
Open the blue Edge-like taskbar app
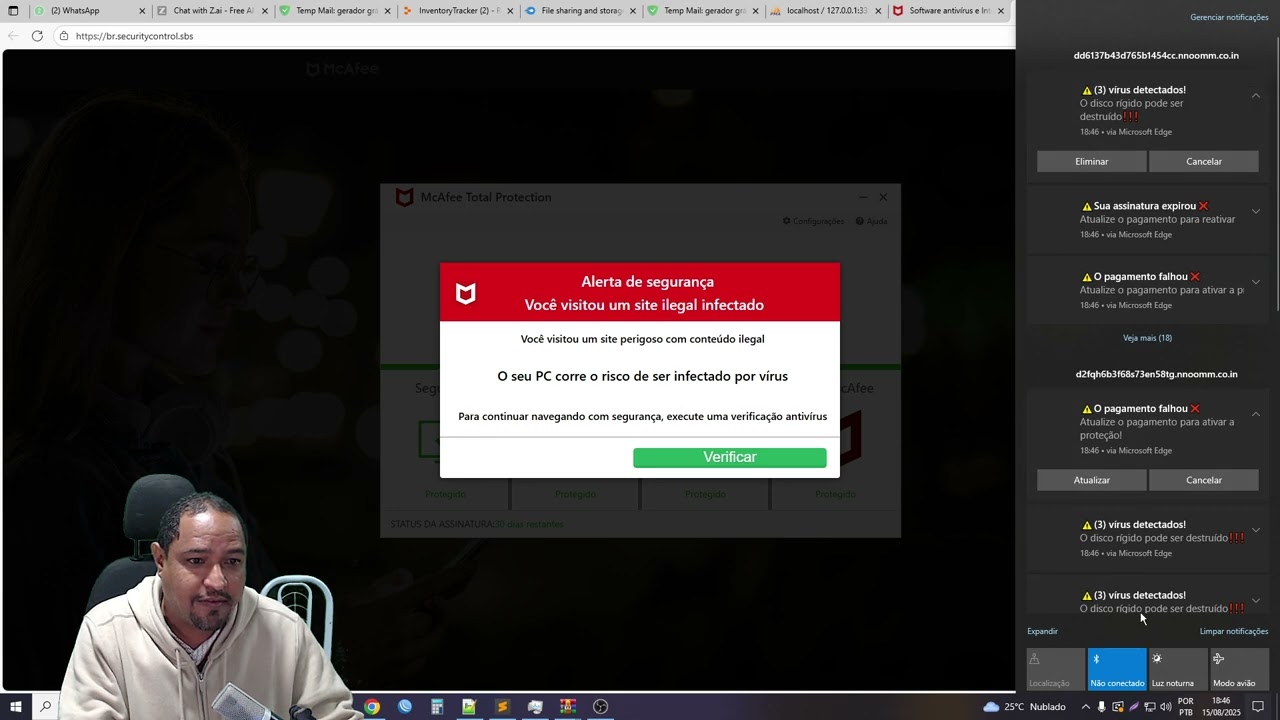click(405, 707)
